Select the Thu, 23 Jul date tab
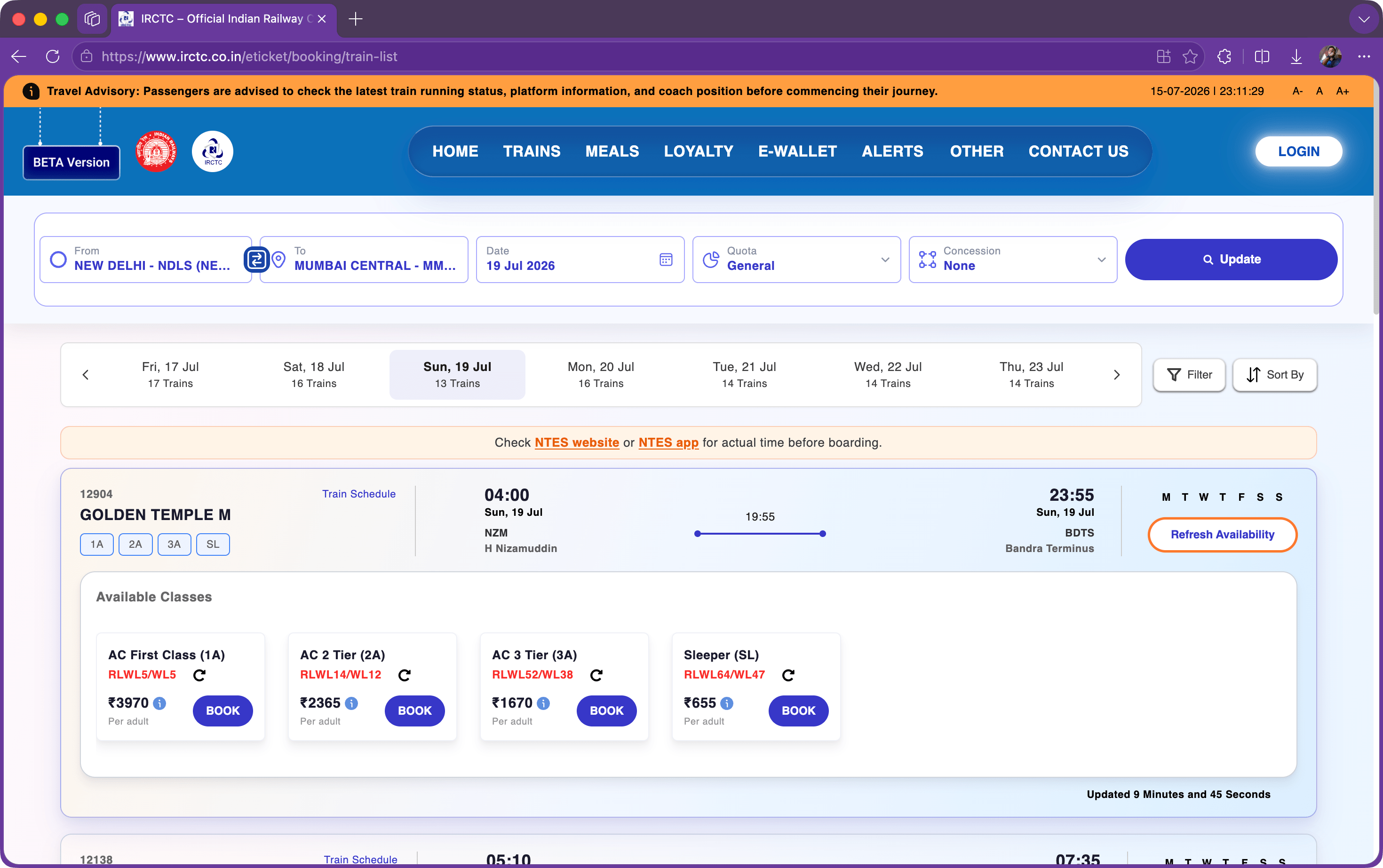Viewport: 1383px width, 868px height. (1032, 375)
